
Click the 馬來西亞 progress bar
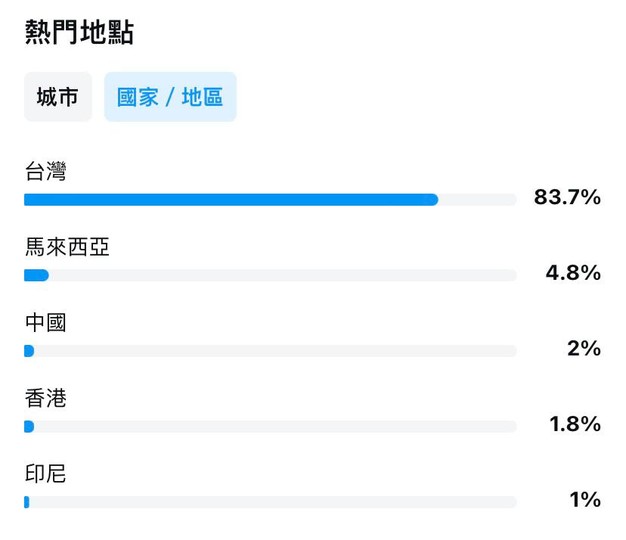[270, 275]
